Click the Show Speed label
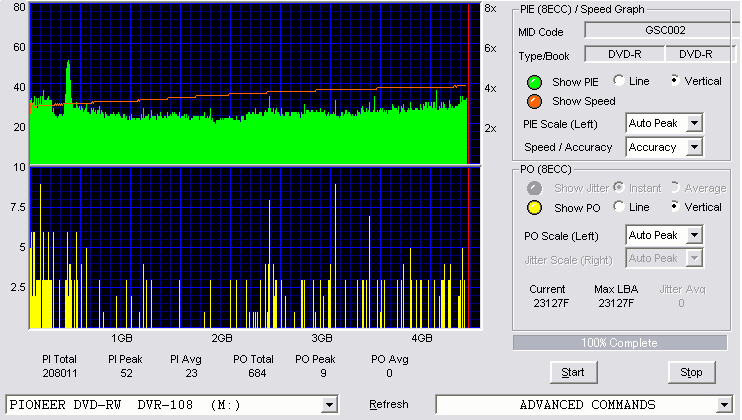The image size is (742, 420). point(583,101)
